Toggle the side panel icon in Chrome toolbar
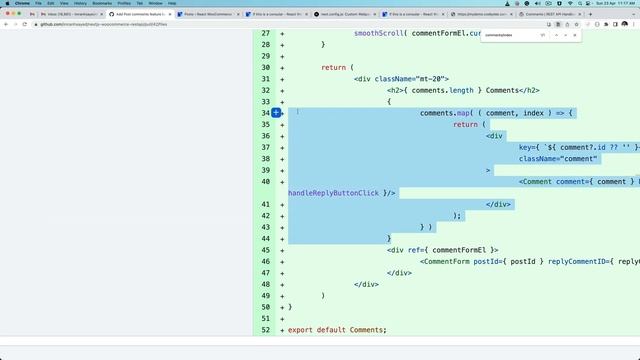The image size is (640, 360). pyautogui.click(x=615, y=24)
